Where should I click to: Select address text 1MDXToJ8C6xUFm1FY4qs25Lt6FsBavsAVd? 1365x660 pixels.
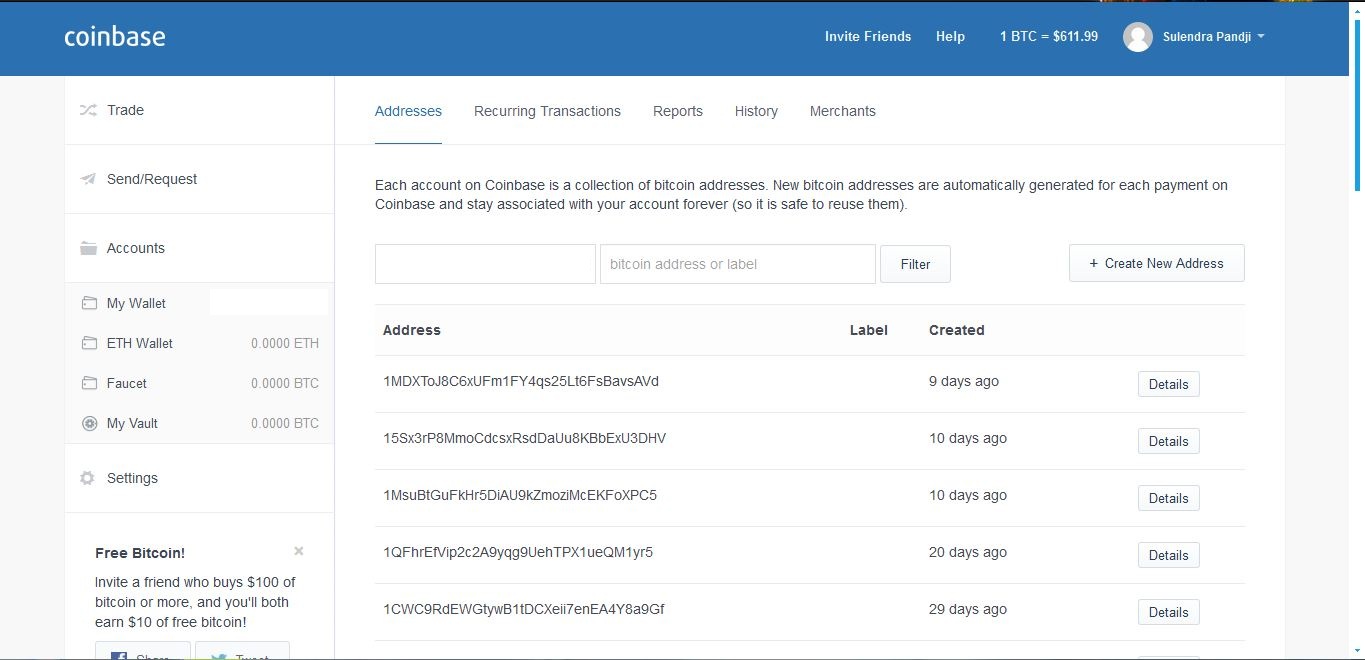click(x=521, y=381)
